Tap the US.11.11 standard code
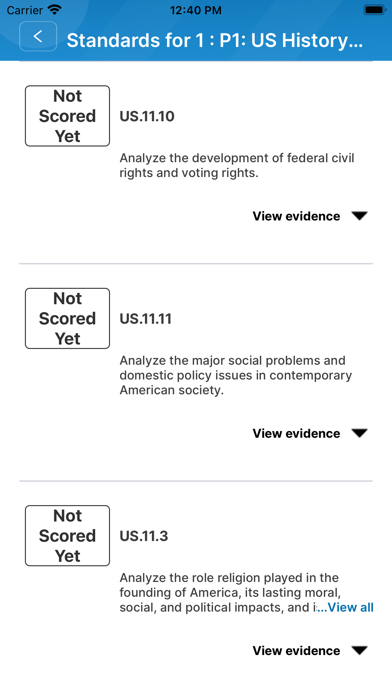Viewport: 392px width, 696px height. (x=146, y=319)
